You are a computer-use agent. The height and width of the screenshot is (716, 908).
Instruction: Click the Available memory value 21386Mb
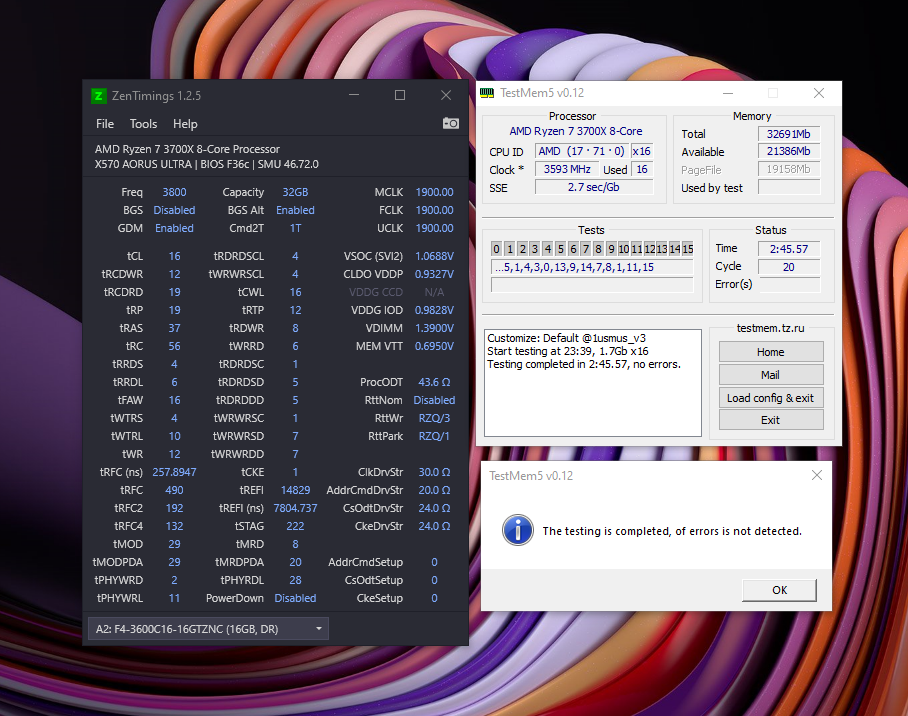point(789,151)
